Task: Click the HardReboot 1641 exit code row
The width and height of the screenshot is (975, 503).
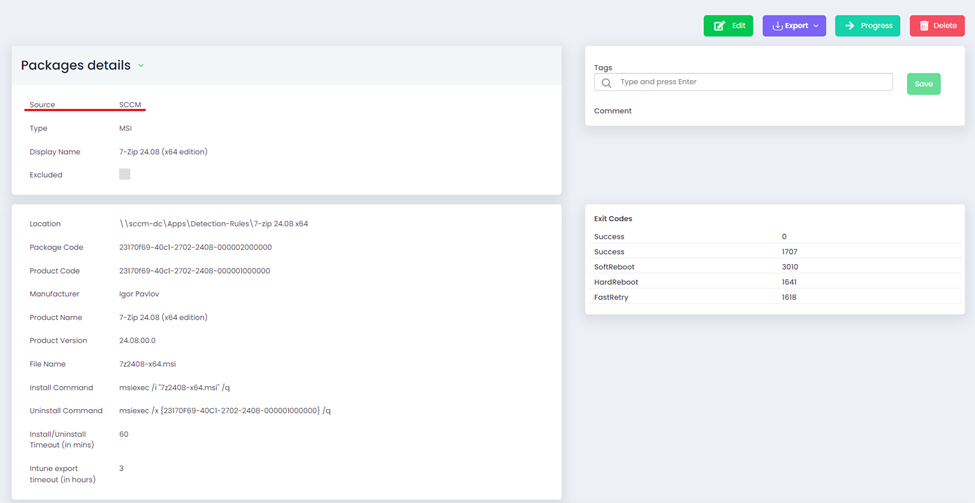Action: [x=774, y=282]
